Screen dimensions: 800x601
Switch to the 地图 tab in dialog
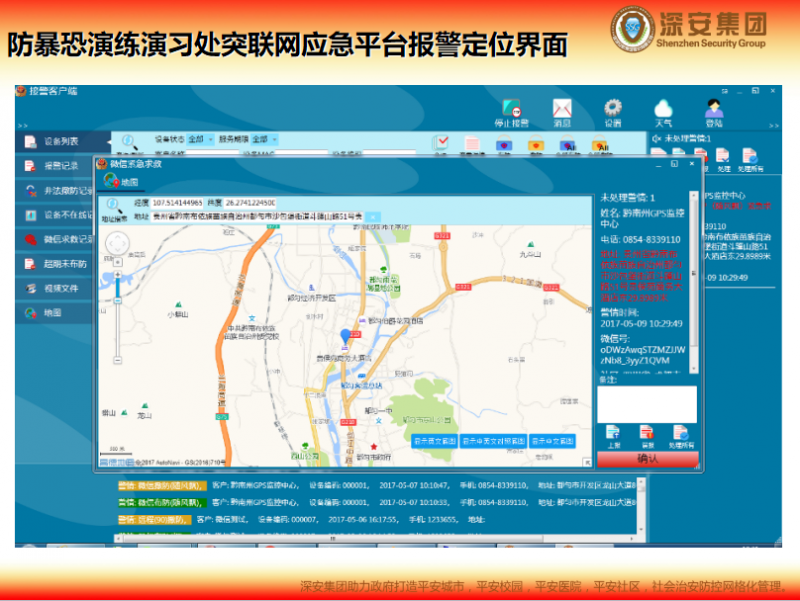(122, 181)
